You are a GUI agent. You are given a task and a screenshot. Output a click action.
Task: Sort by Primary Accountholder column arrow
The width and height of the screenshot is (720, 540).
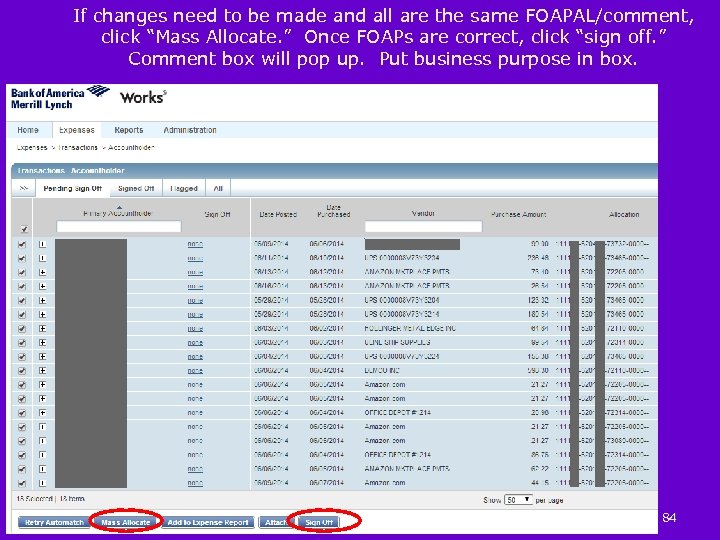pyautogui.click(x=119, y=208)
